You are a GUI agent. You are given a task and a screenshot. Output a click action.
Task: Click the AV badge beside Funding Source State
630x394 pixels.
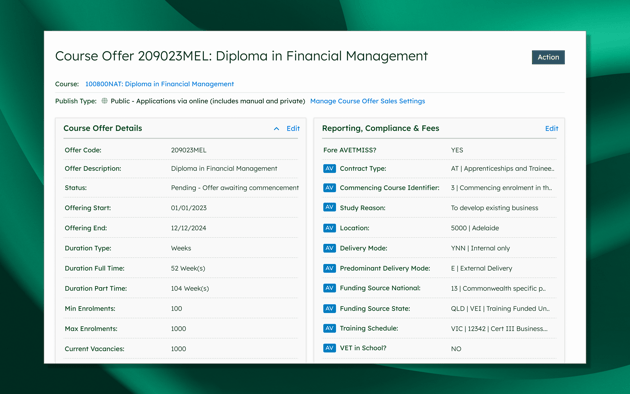[329, 308]
